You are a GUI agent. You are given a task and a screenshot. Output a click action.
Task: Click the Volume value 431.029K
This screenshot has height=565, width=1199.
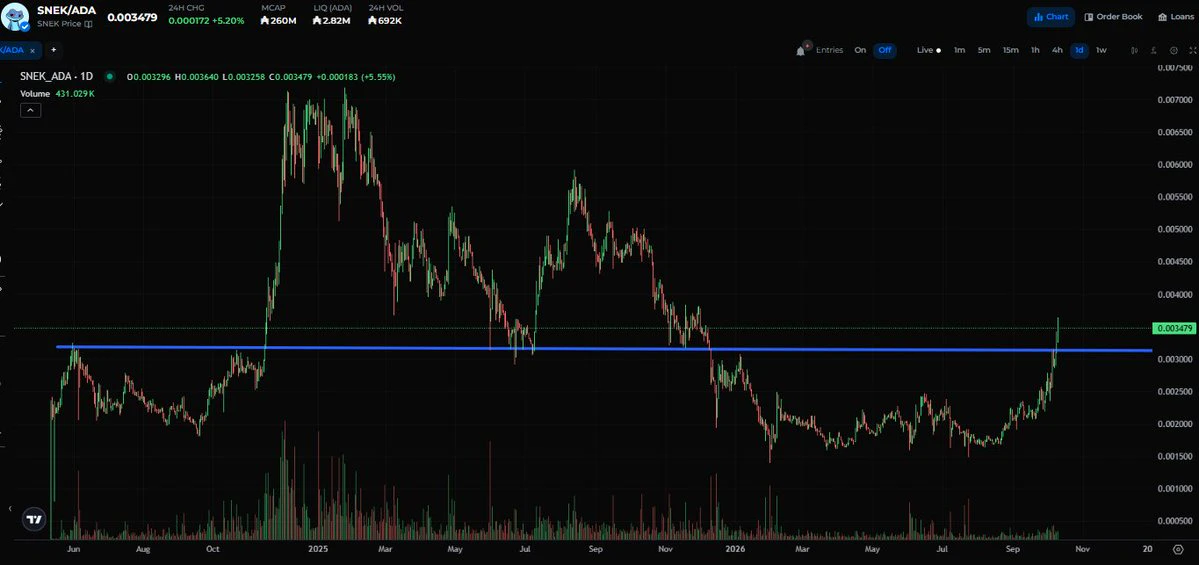75,93
